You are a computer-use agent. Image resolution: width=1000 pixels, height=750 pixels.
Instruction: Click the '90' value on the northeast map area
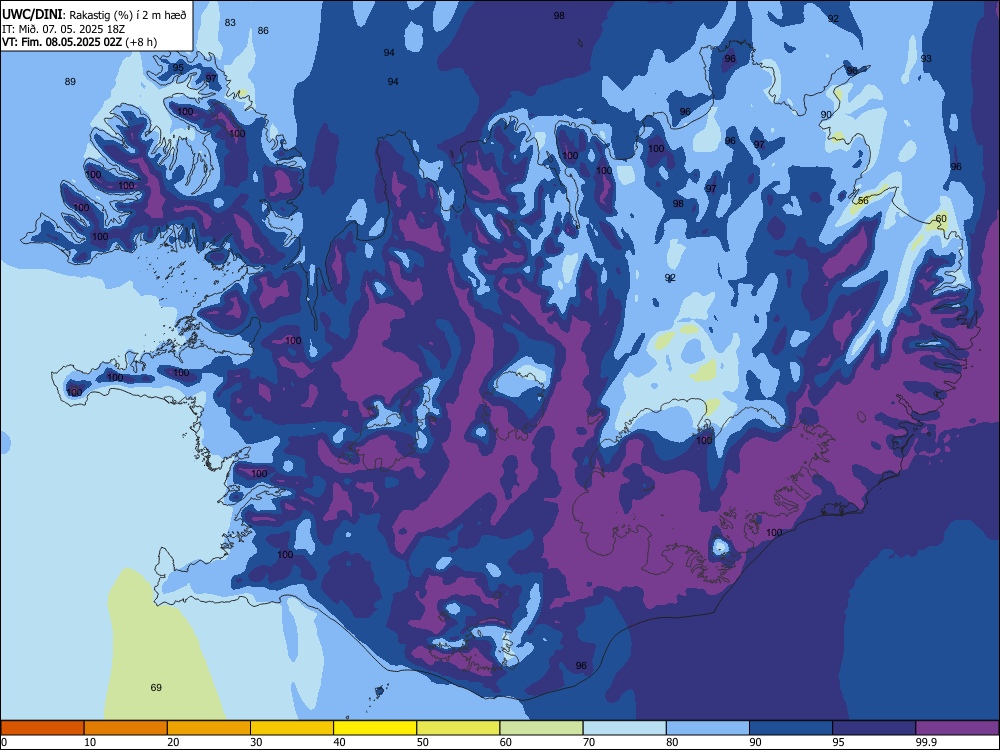click(x=826, y=115)
